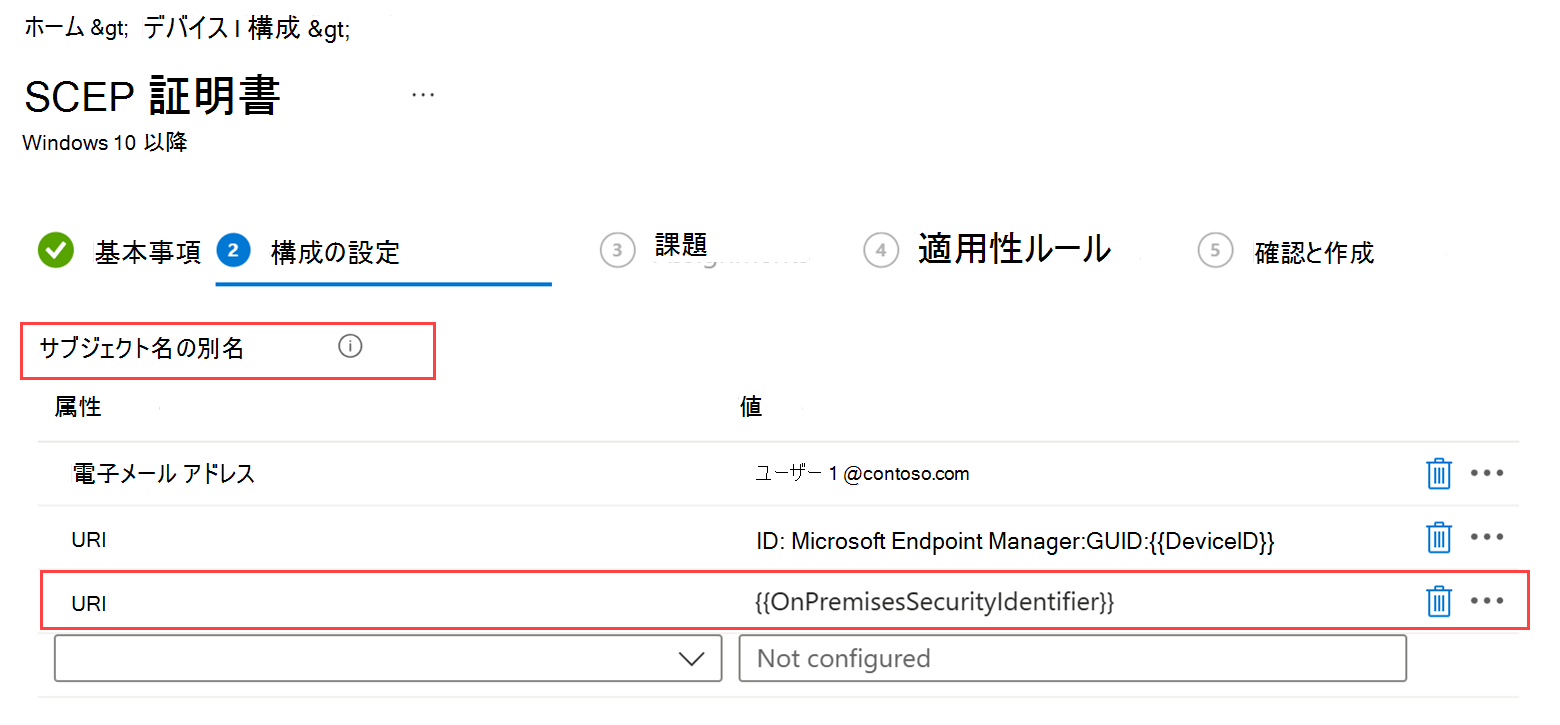This screenshot has width=1560, height=725.
Task: Click info icon next to サブジェクト名の別名
Action: pos(350,347)
